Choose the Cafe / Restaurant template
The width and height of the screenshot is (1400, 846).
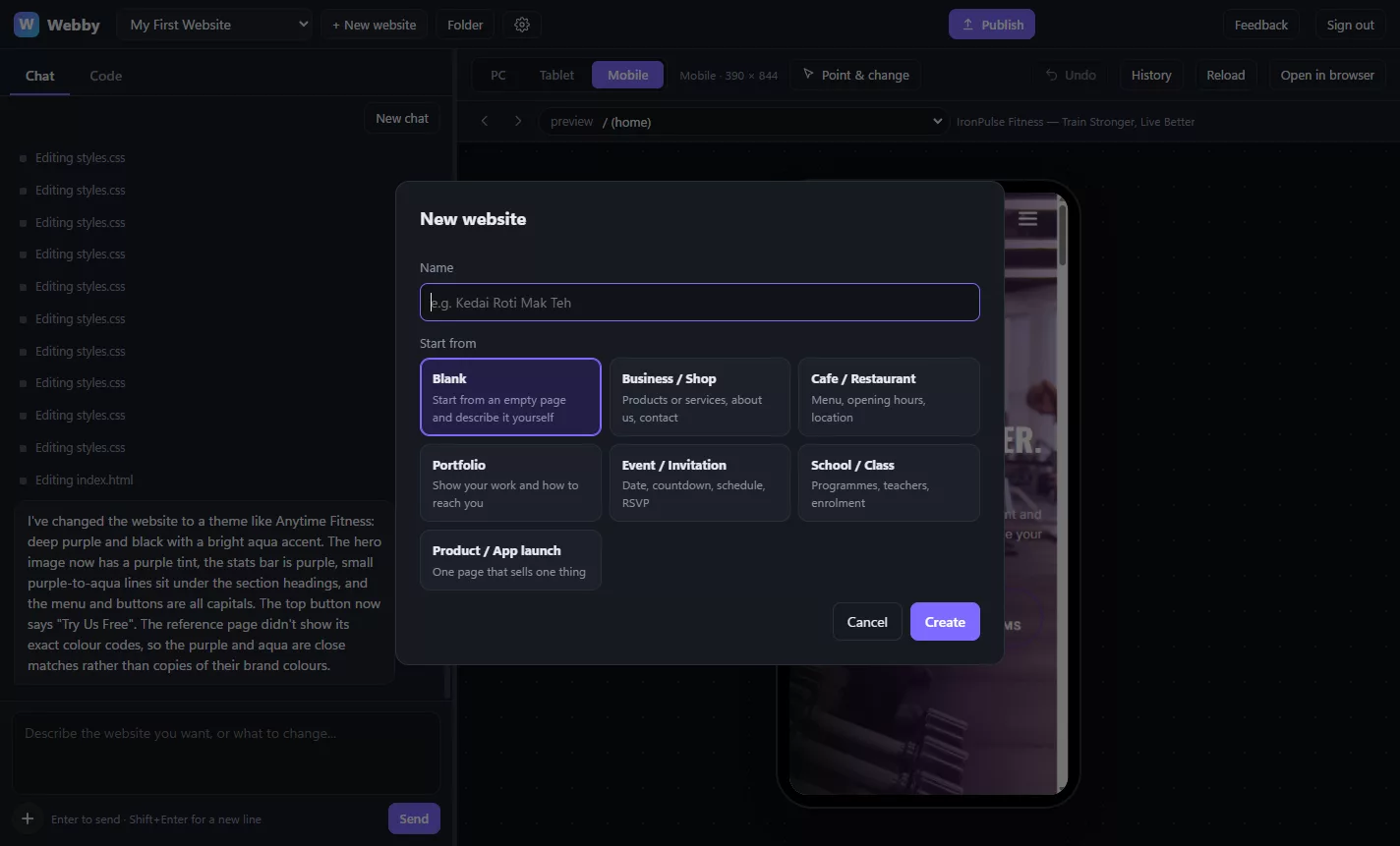point(889,397)
